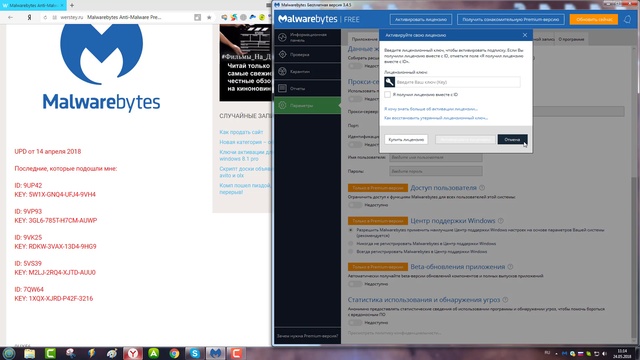Open the Scan (Проверка) icon in sidebar
The height and width of the screenshot is (360, 640).
282,54
